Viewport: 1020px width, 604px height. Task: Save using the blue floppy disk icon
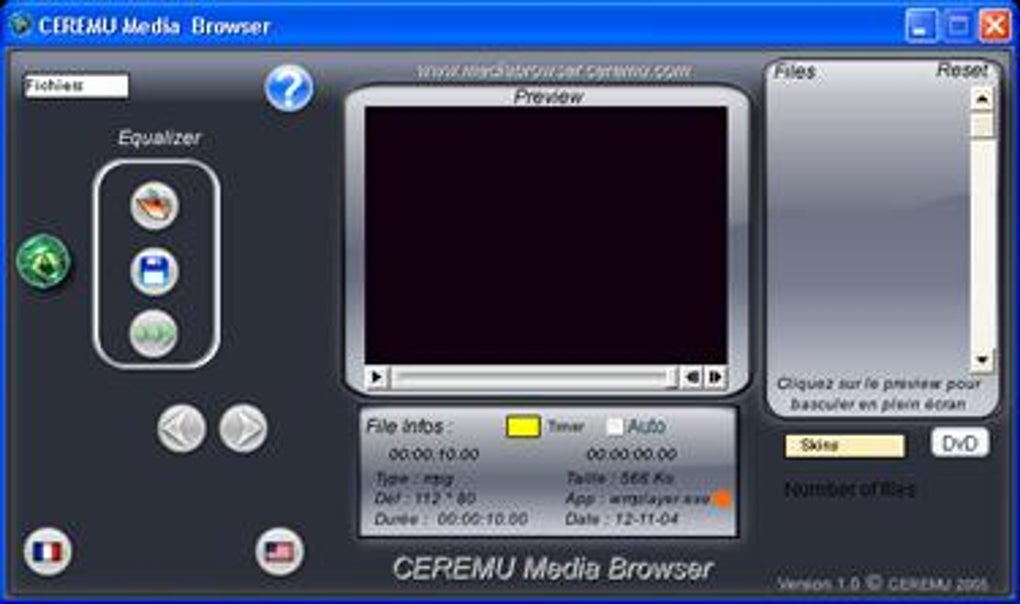pyautogui.click(x=154, y=271)
